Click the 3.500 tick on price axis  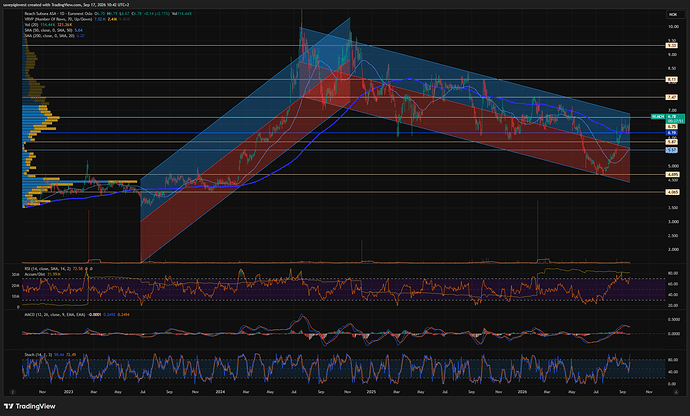(x=673, y=207)
